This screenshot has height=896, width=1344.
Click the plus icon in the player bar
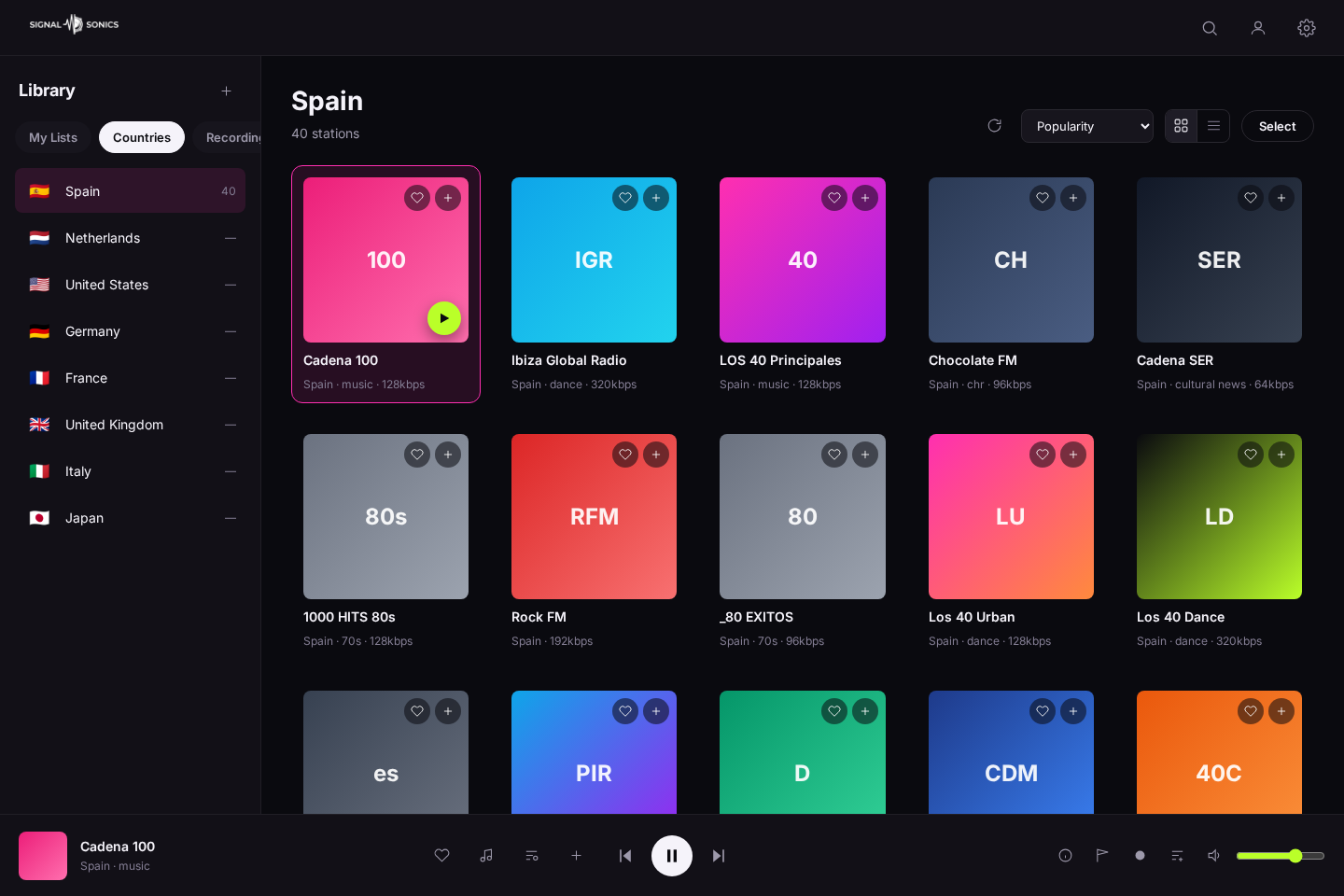[577, 856]
